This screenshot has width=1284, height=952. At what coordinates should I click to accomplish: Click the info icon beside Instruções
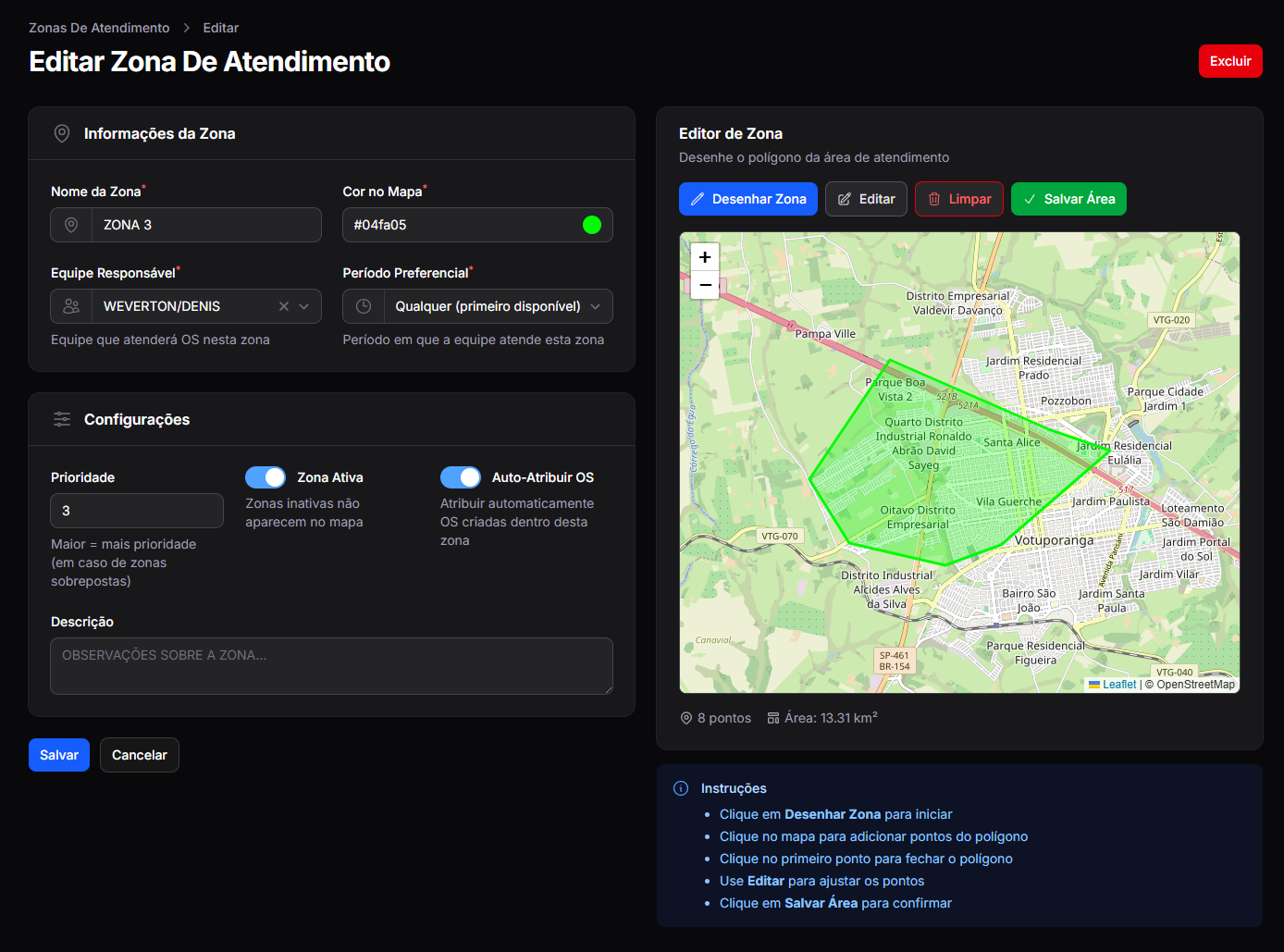[x=681, y=788]
